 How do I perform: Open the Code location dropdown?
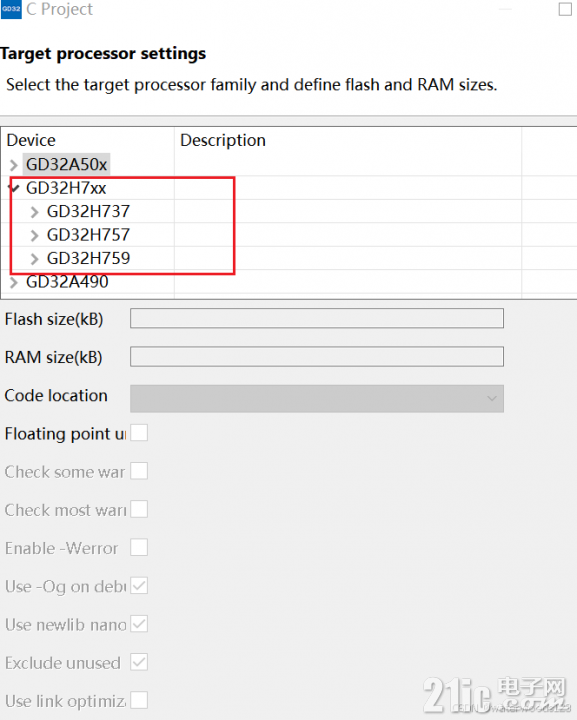click(317, 398)
